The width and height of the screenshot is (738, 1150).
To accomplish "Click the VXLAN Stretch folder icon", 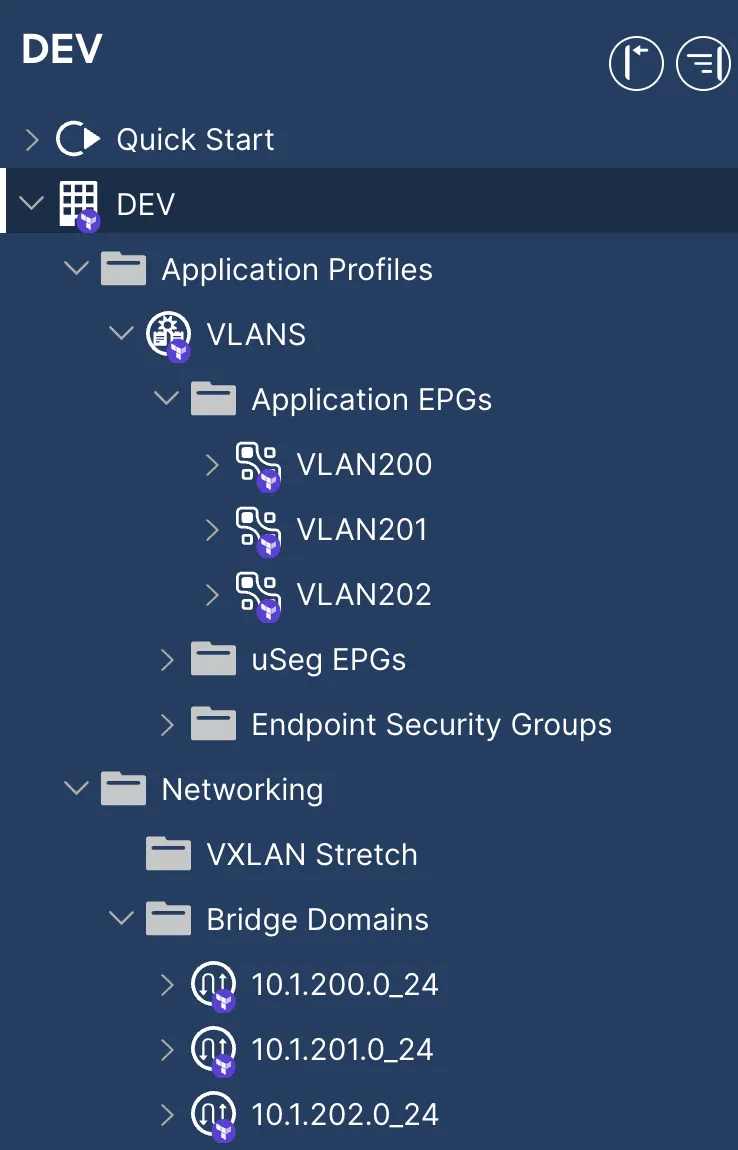I will coord(168,855).
